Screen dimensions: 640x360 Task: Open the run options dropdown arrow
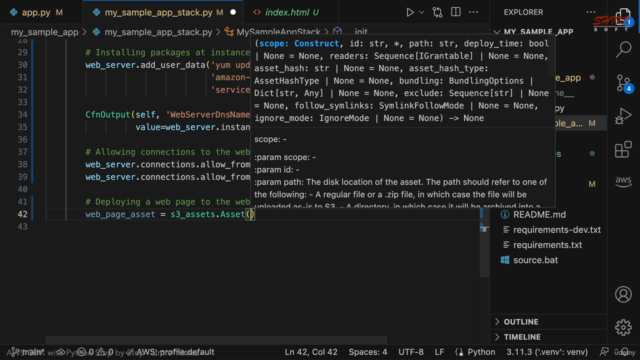tap(422, 12)
